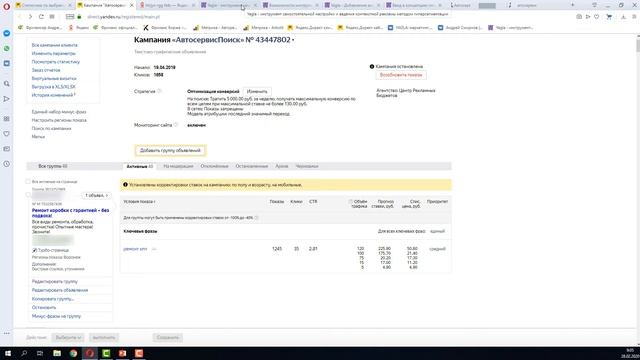
Task: Select 'Все группы' tab
Action: [x=53, y=166]
